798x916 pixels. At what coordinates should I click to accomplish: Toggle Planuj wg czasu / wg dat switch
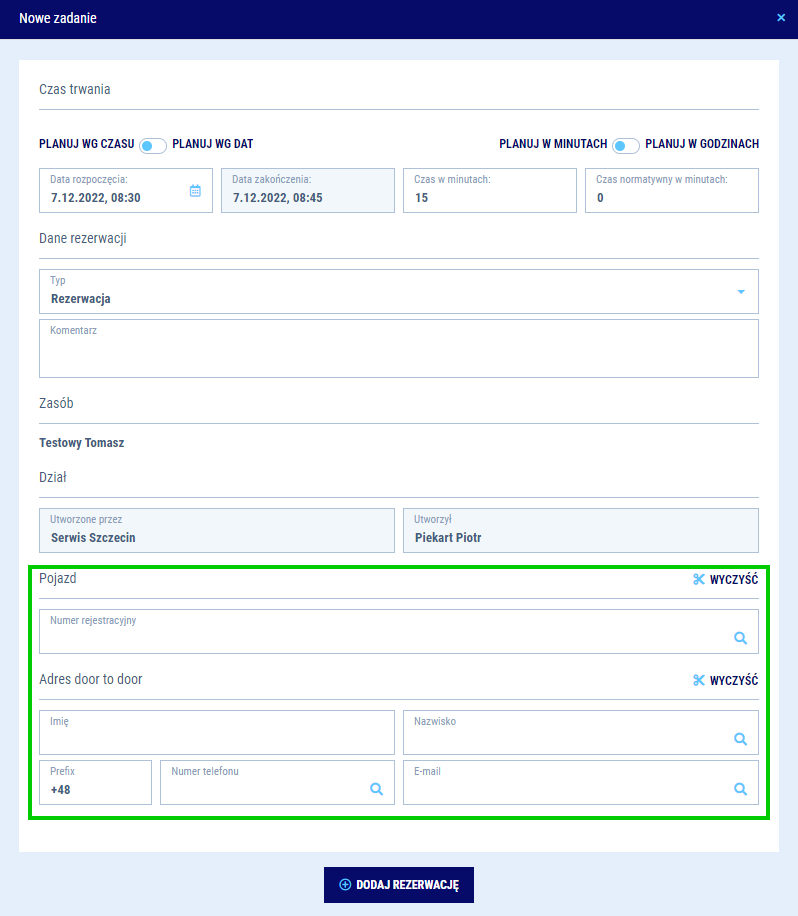tap(153, 146)
